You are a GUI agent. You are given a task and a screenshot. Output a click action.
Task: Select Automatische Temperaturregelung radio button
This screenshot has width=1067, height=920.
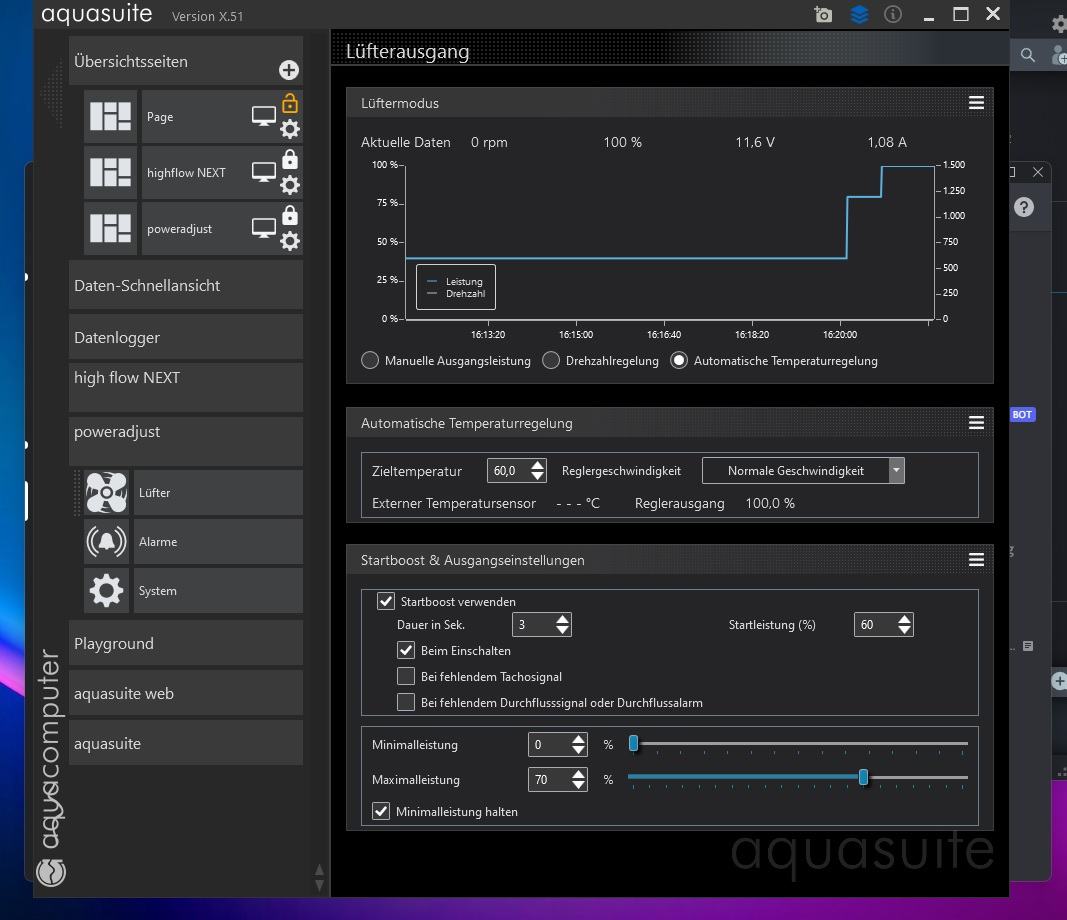pyautogui.click(x=679, y=360)
